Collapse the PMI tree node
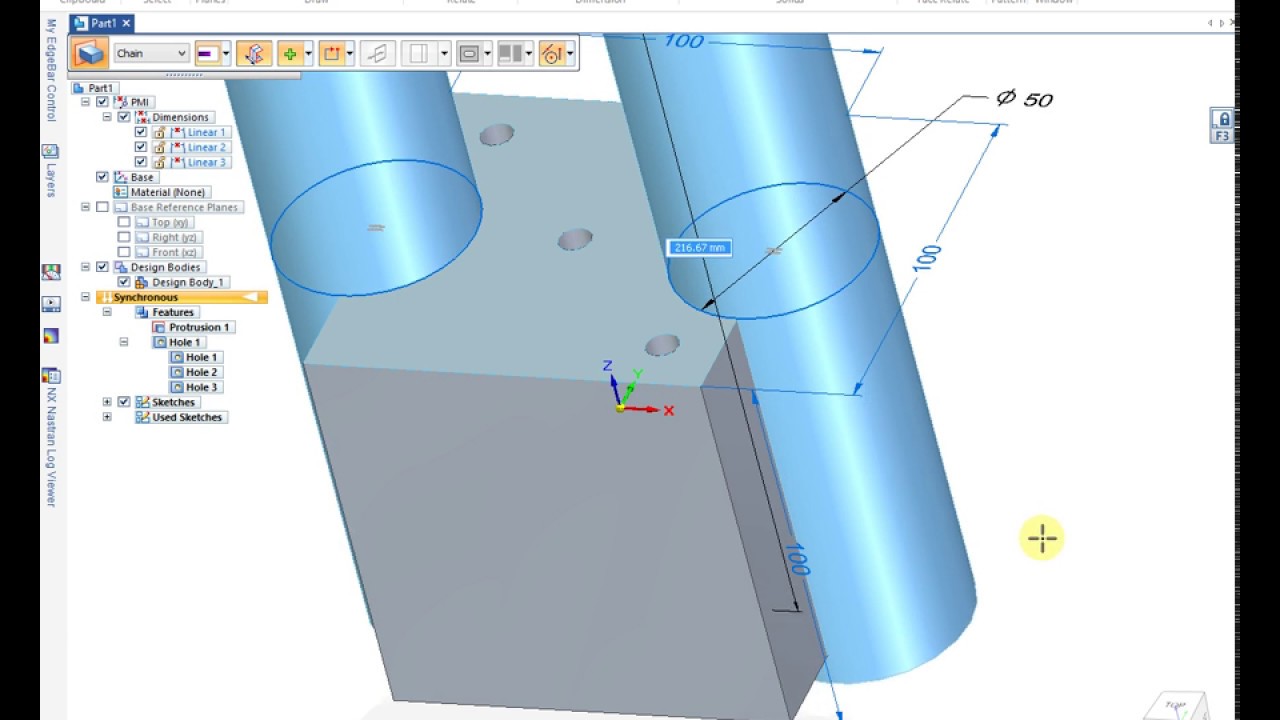The height and width of the screenshot is (720, 1280). [x=86, y=102]
